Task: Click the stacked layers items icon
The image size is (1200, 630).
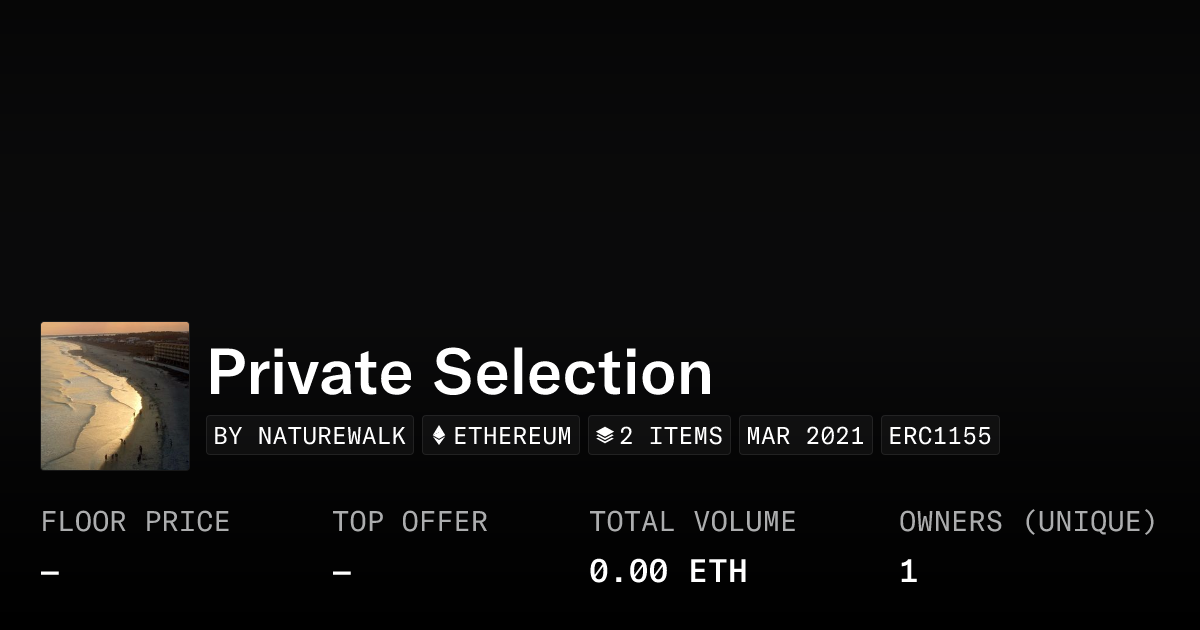Action: click(x=604, y=436)
